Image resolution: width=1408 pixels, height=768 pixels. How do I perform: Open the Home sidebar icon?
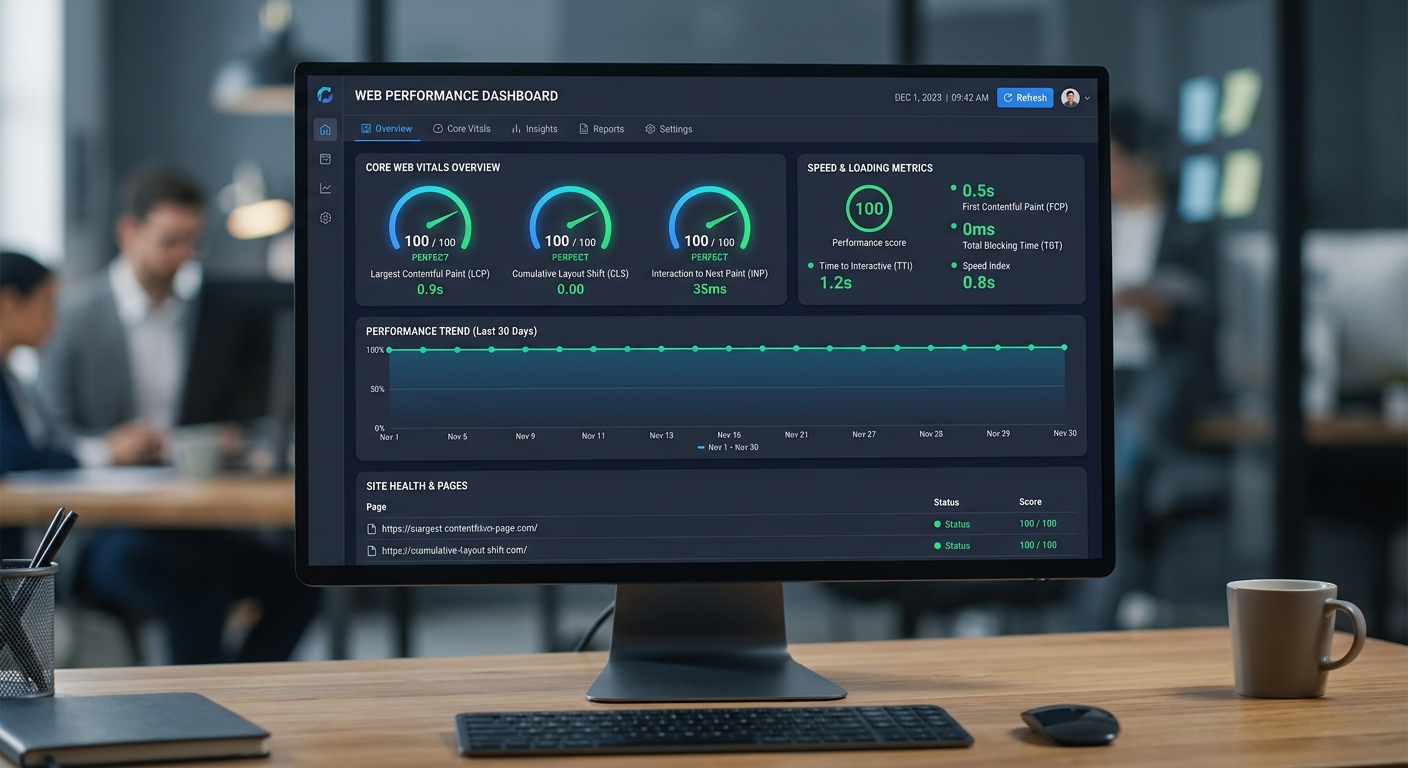click(325, 130)
